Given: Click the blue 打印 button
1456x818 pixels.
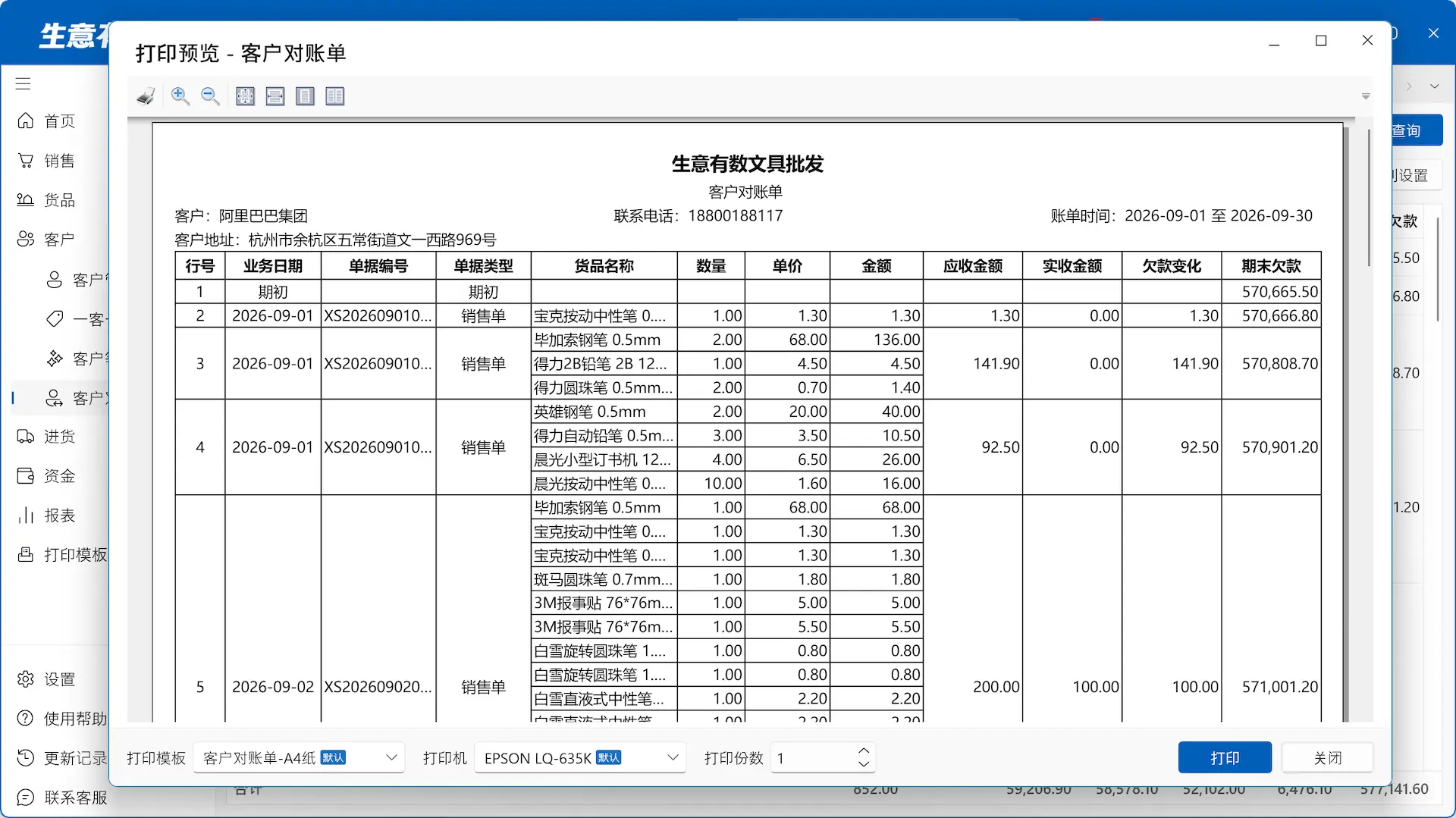Looking at the screenshot, I should click(x=1225, y=758).
